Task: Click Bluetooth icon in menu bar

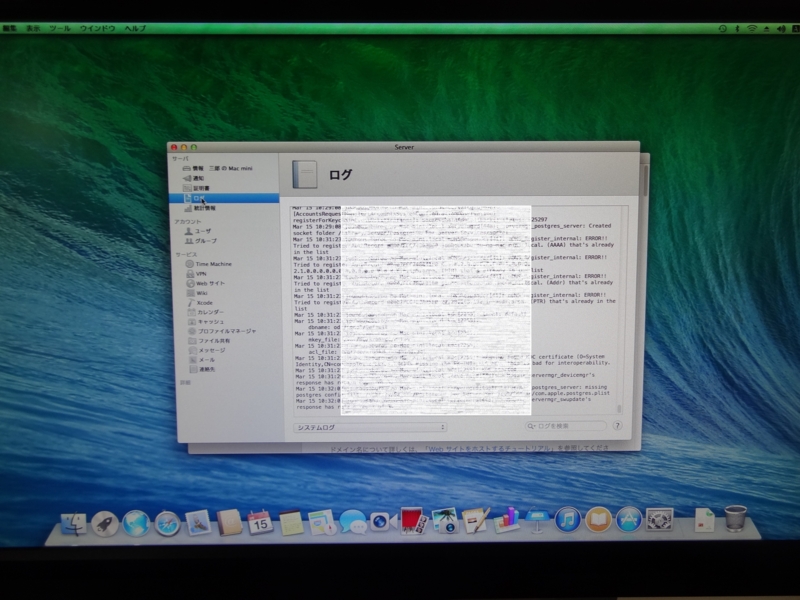Action: [x=737, y=29]
